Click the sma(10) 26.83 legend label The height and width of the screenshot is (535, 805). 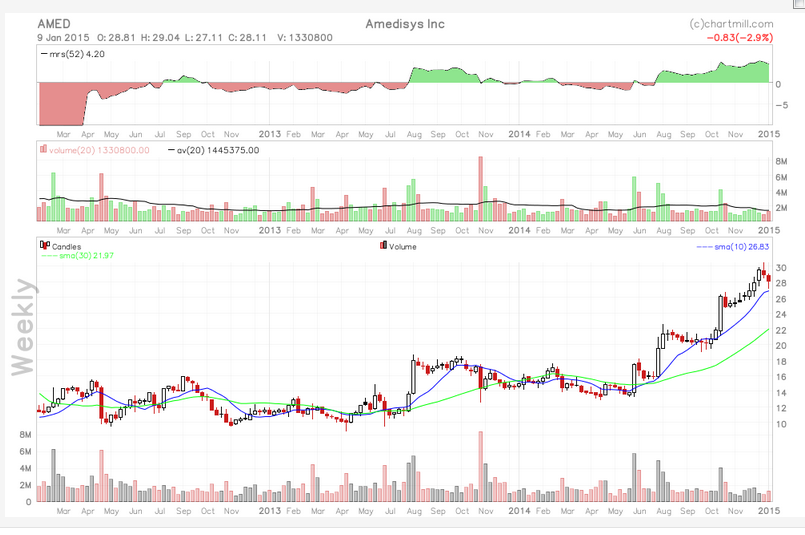(x=742, y=247)
